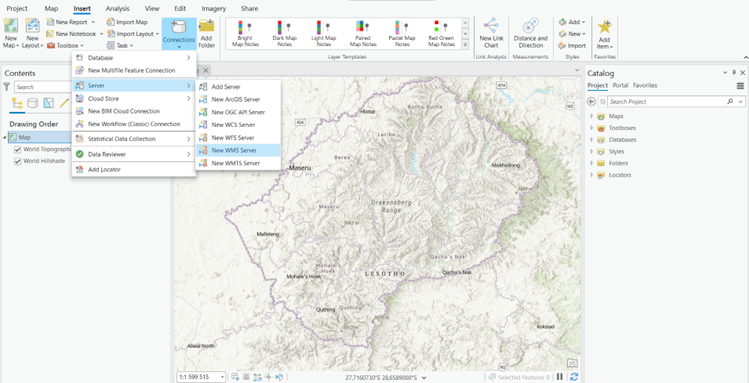
Task: Expand Databases node in Catalog
Action: click(x=592, y=139)
